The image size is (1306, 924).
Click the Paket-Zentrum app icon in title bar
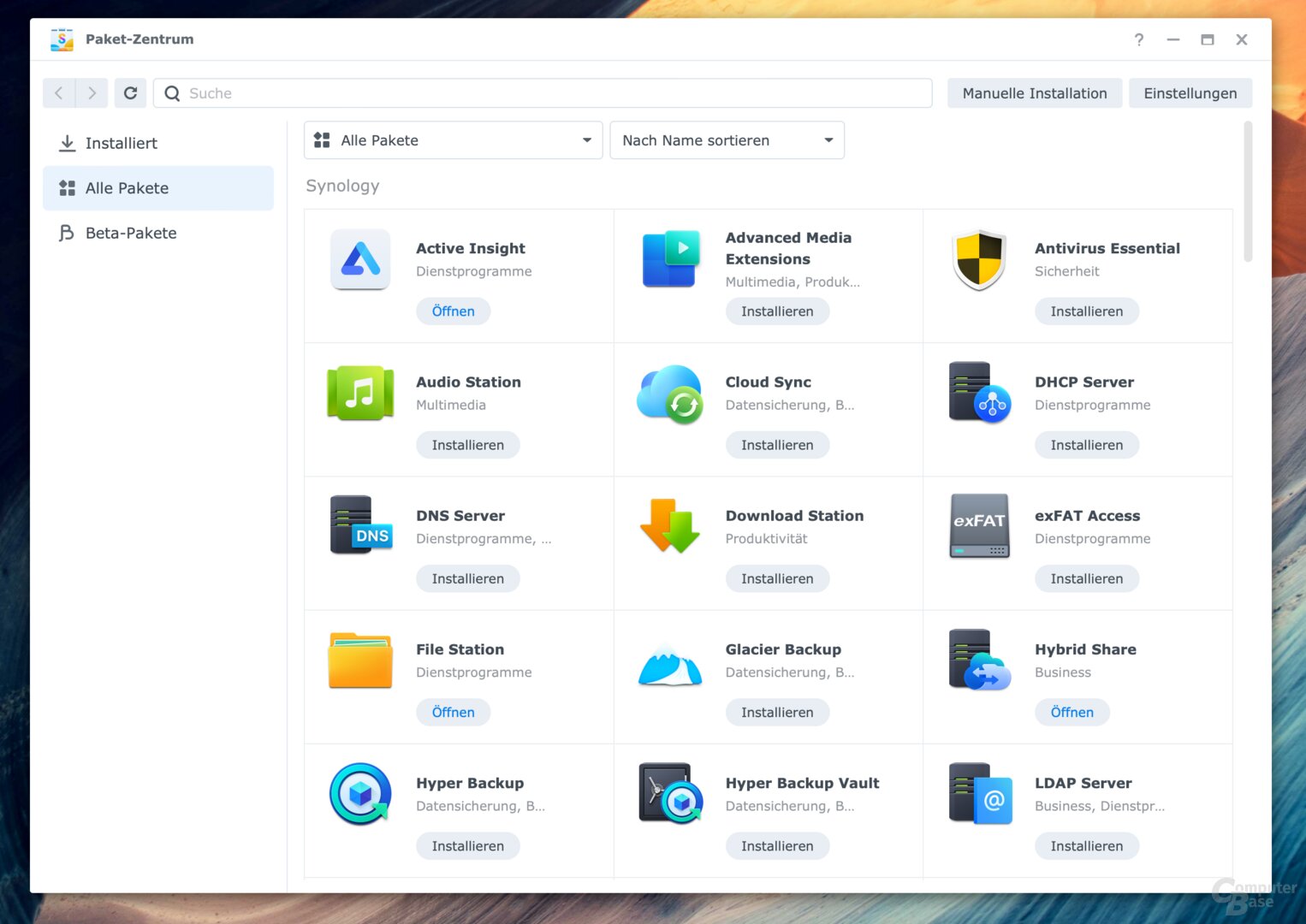pos(62,39)
